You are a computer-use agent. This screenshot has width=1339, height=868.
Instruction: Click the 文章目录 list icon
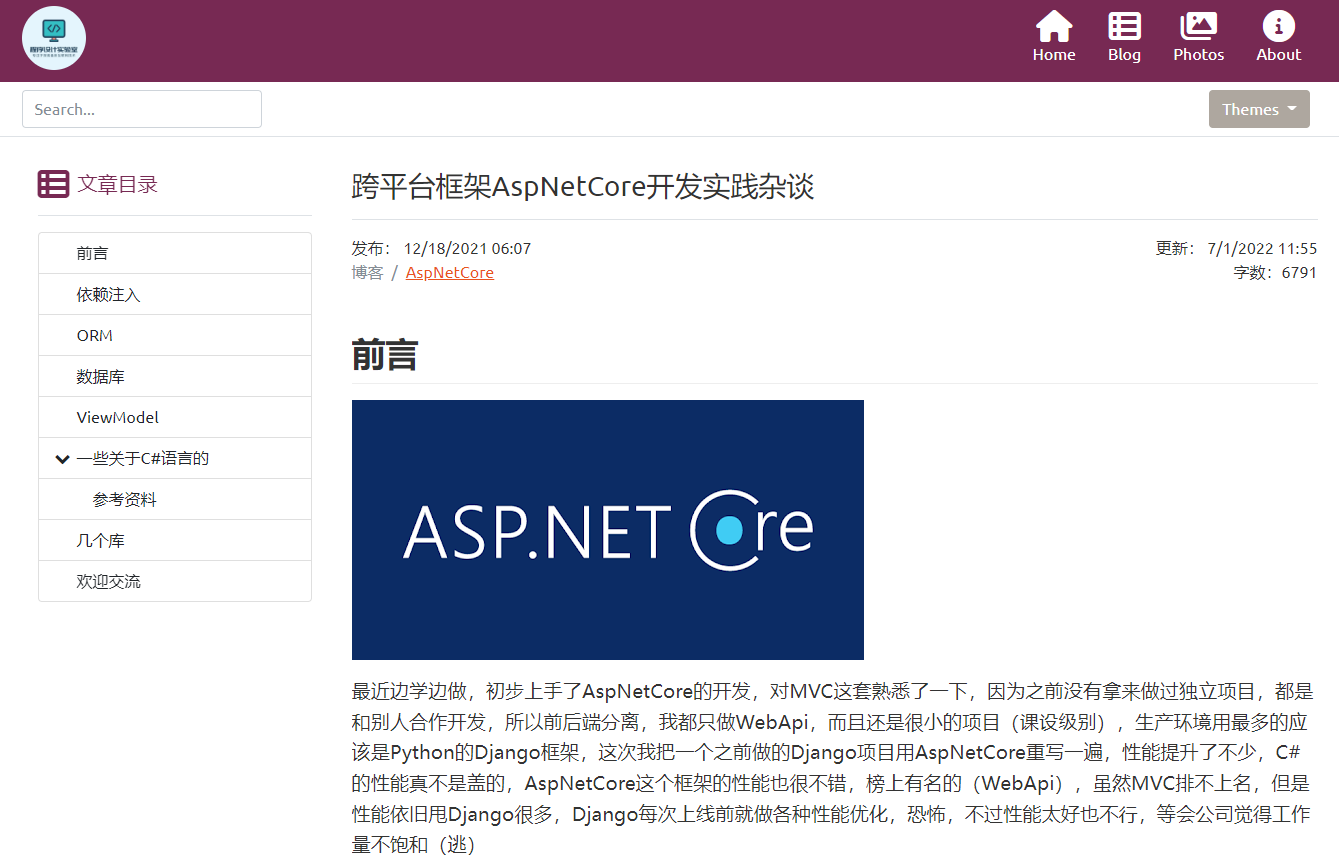click(x=53, y=184)
